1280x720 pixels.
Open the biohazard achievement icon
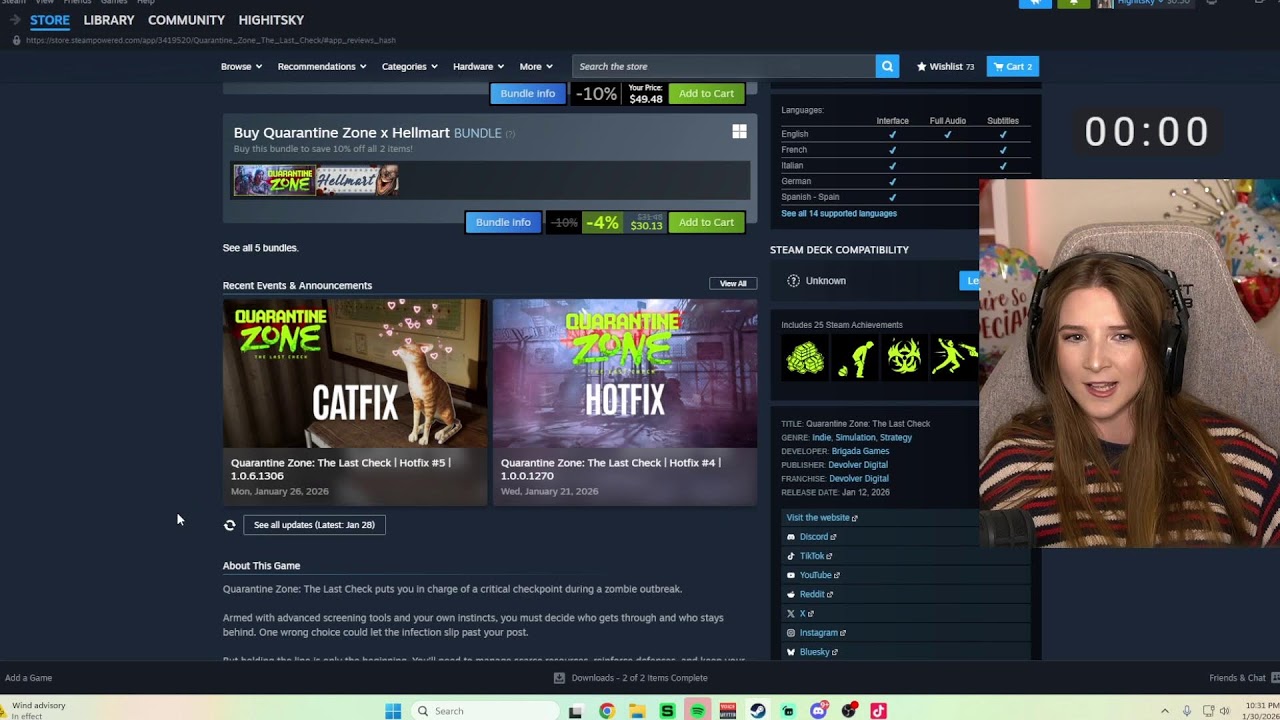[905, 357]
